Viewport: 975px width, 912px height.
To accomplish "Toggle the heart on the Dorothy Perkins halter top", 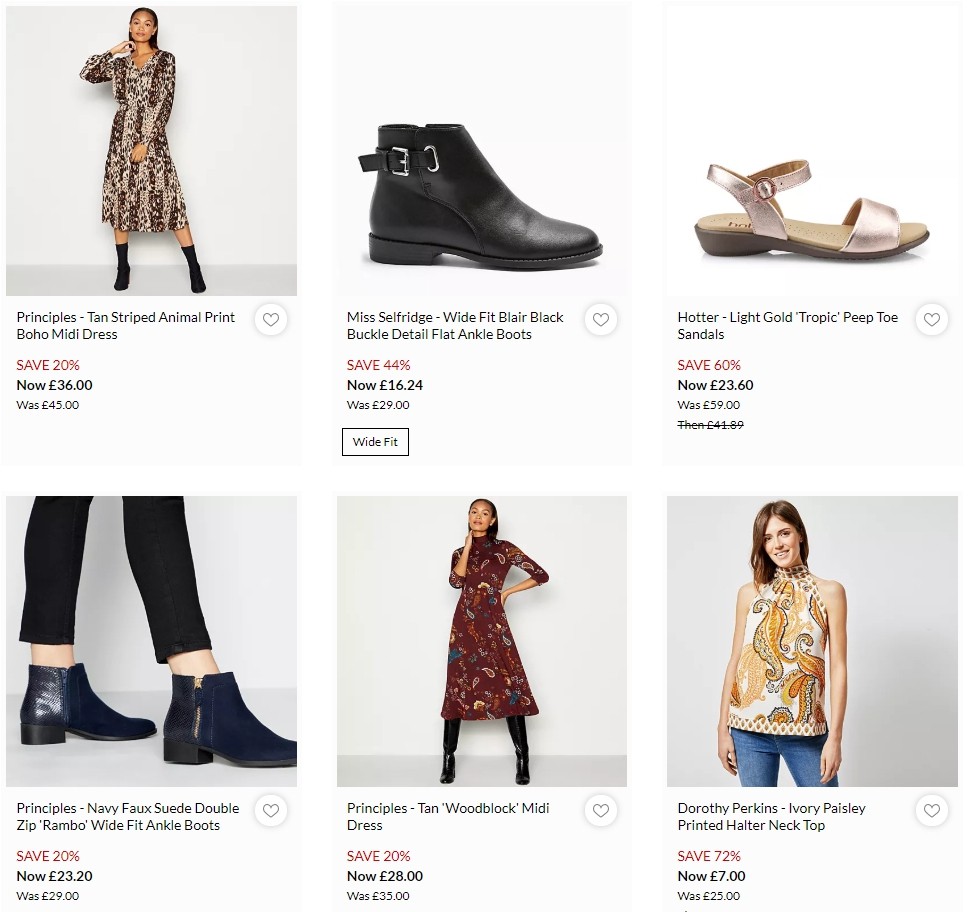I will (x=932, y=811).
